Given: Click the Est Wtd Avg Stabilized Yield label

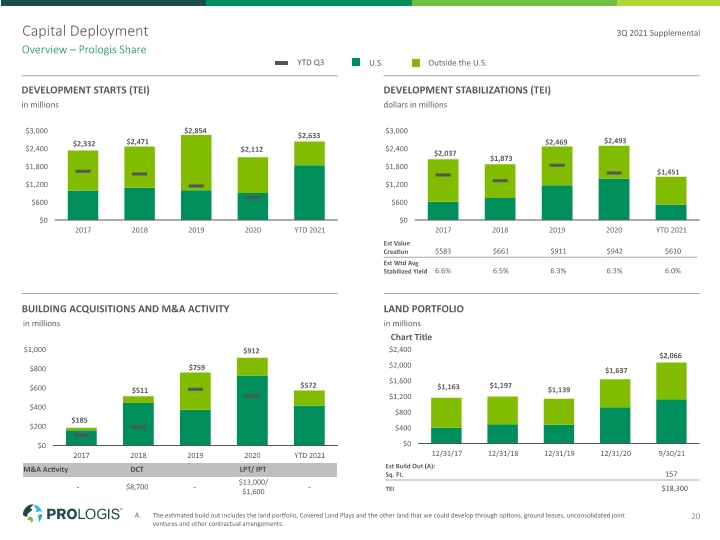Looking at the screenshot, I should (405, 267).
